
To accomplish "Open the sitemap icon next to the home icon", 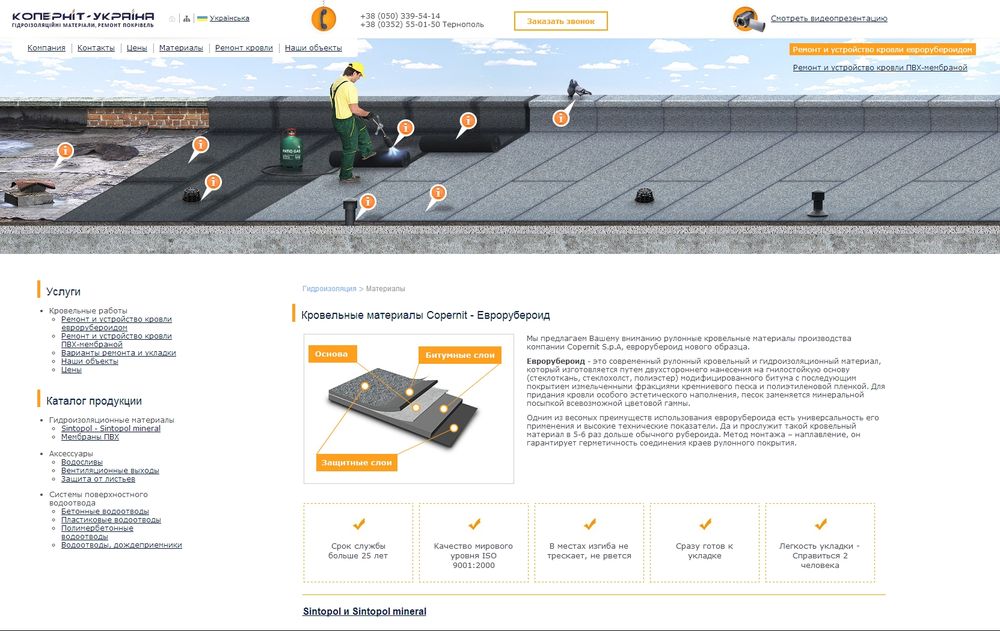I will click(186, 19).
